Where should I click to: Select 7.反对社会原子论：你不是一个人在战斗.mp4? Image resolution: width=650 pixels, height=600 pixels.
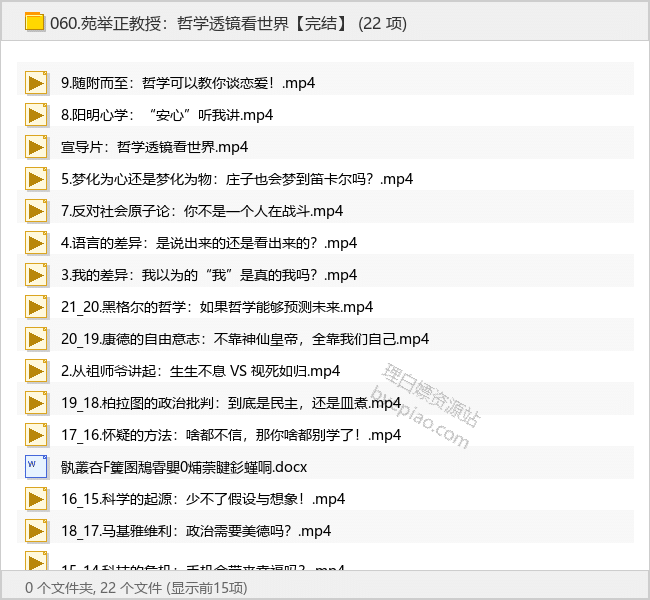pos(202,211)
